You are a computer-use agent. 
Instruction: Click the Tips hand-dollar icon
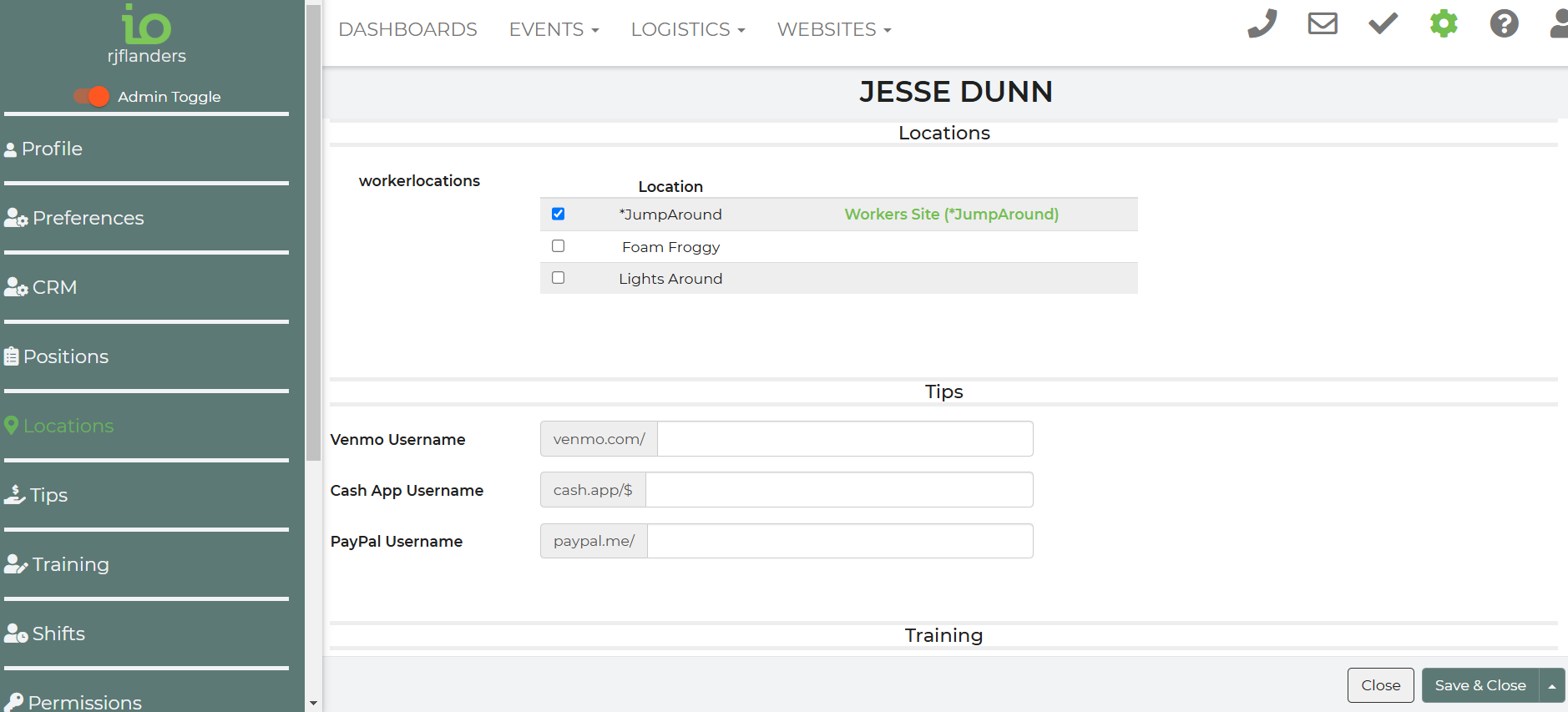15,495
